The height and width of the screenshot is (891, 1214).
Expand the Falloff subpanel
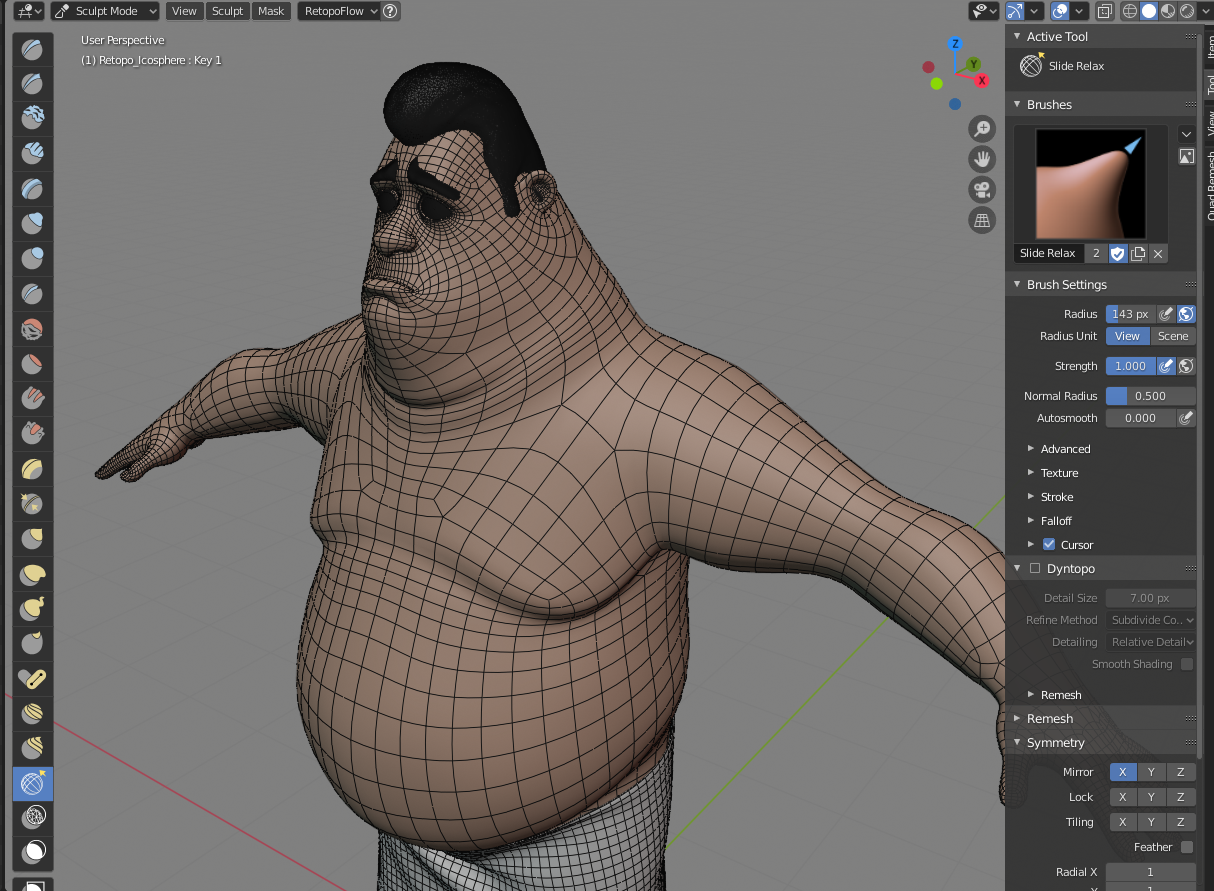point(1056,521)
